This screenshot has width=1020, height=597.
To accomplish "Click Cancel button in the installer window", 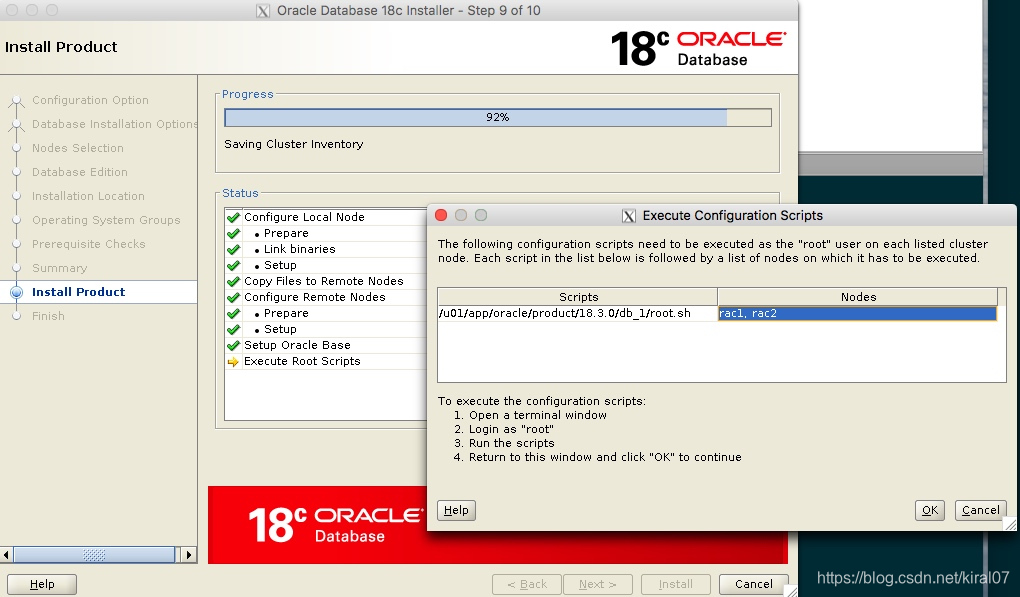I will point(753,584).
